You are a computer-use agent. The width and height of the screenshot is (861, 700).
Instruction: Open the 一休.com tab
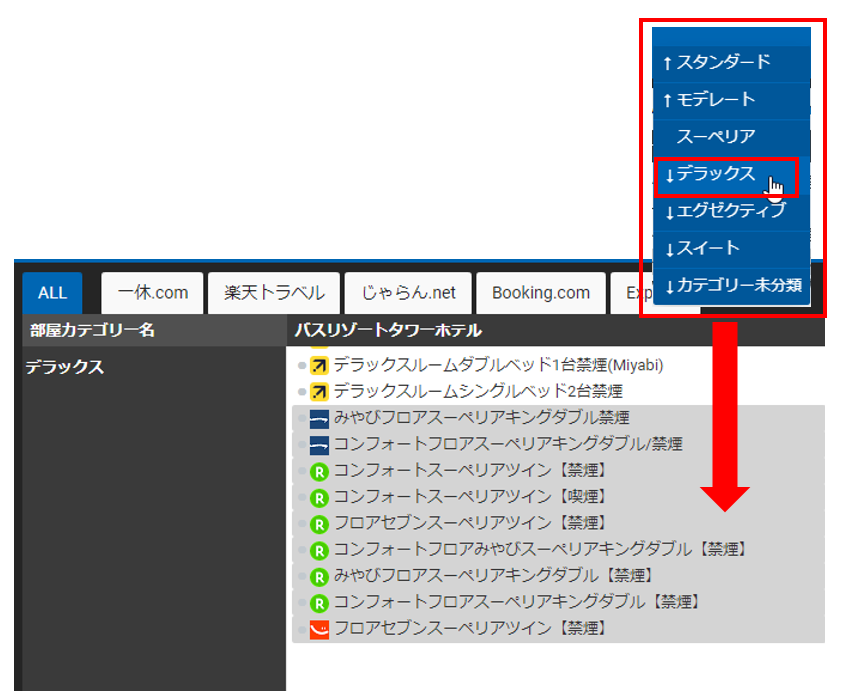[x=152, y=293]
